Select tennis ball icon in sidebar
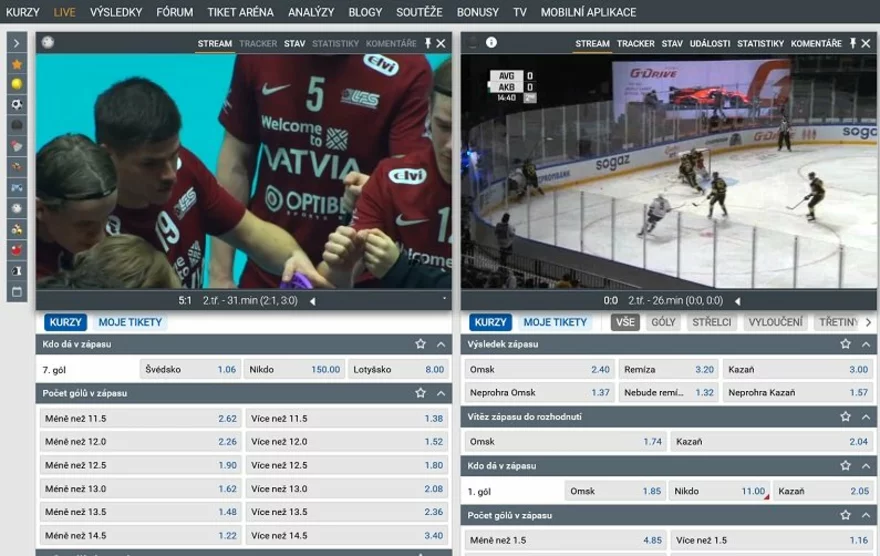This screenshot has height=556, width=880. pyautogui.click(x=16, y=84)
